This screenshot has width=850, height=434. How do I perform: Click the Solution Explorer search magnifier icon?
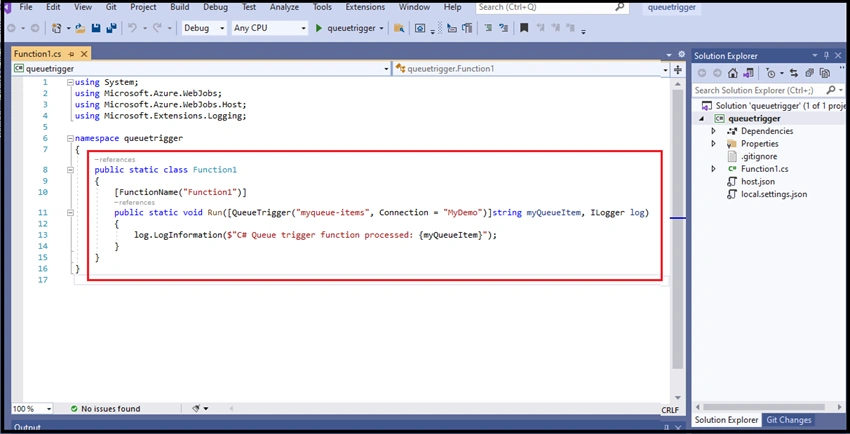point(831,90)
